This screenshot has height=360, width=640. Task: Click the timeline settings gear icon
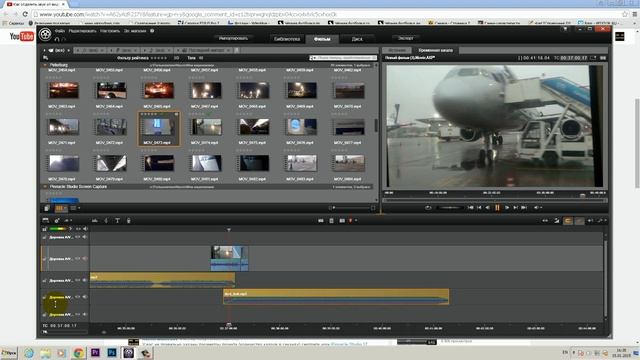click(x=57, y=220)
